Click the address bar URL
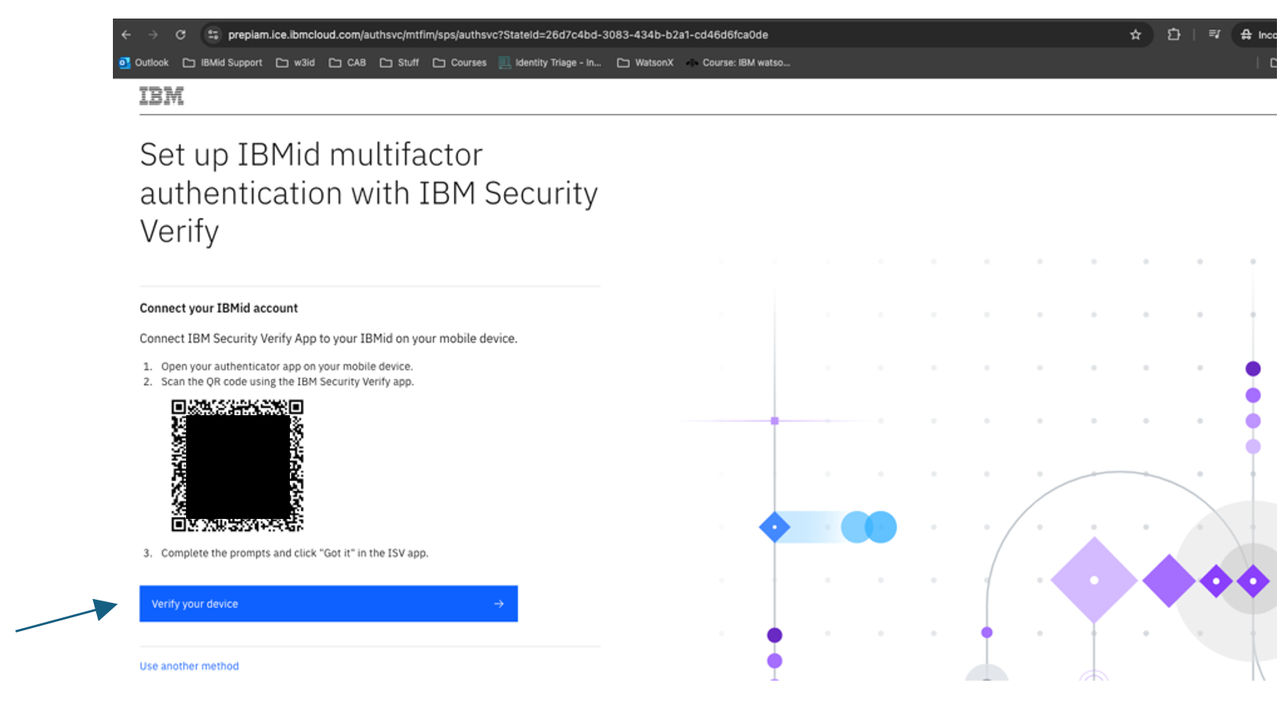 [x=498, y=35]
